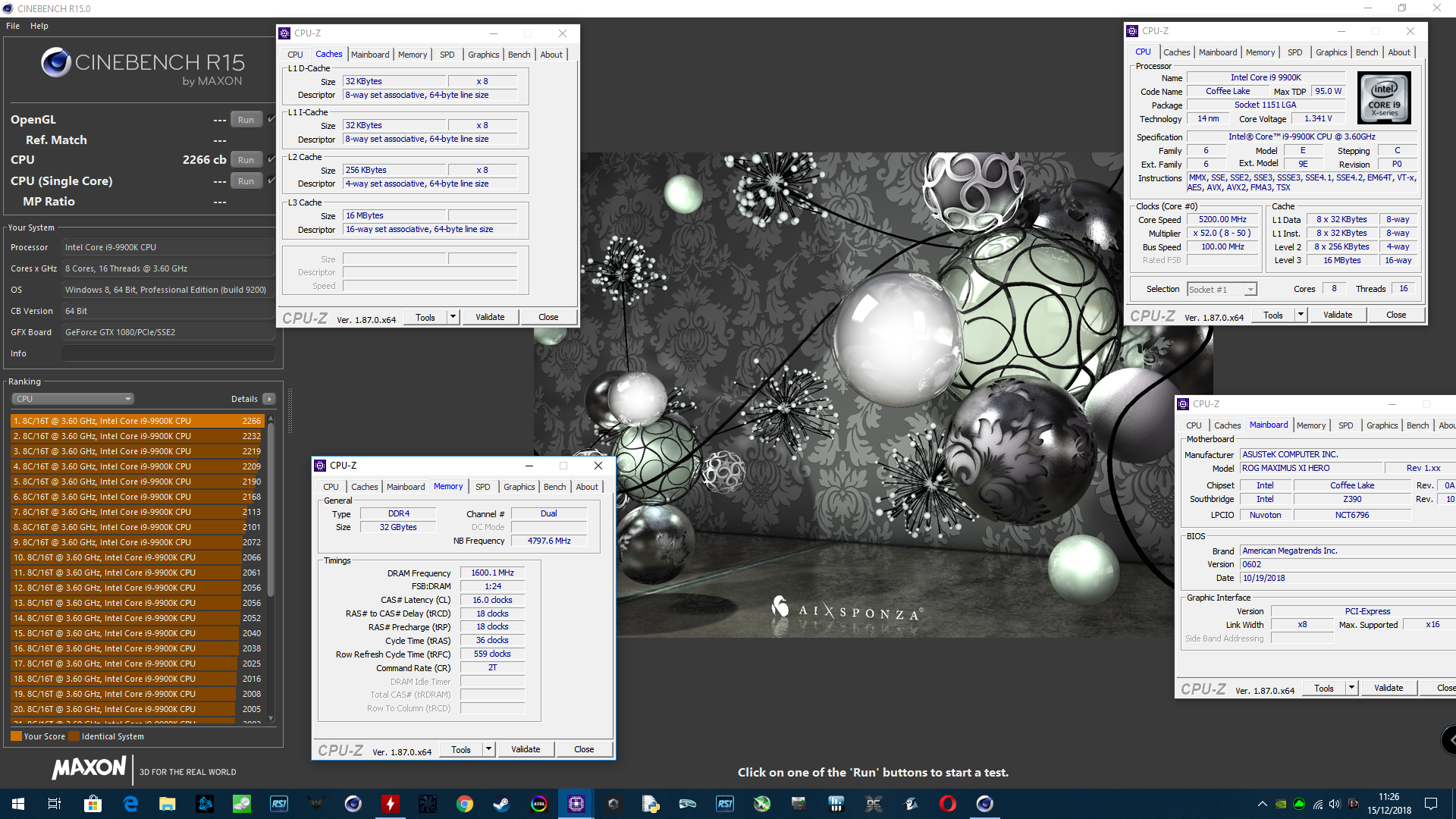Open Tools dropdown arrow in CPU window
This screenshot has height=819, width=1456.
(x=1301, y=315)
